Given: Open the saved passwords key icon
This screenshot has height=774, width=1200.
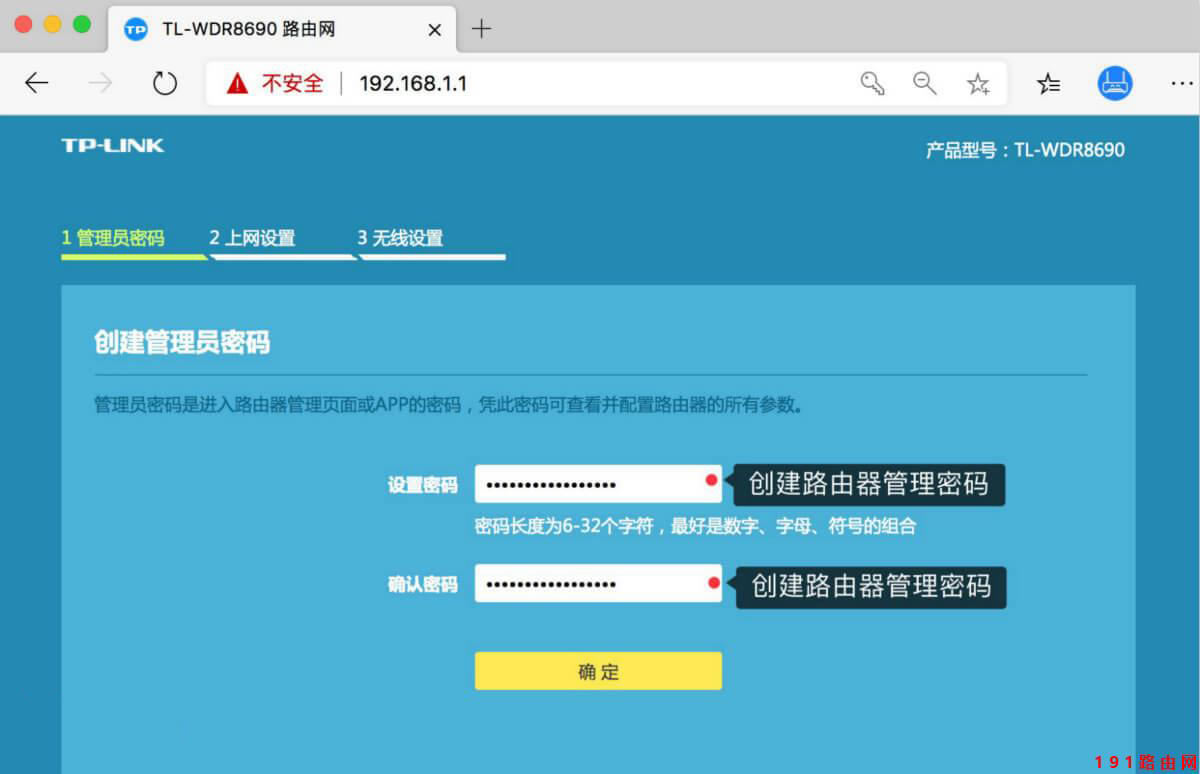Looking at the screenshot, I should tap(872, 84).
